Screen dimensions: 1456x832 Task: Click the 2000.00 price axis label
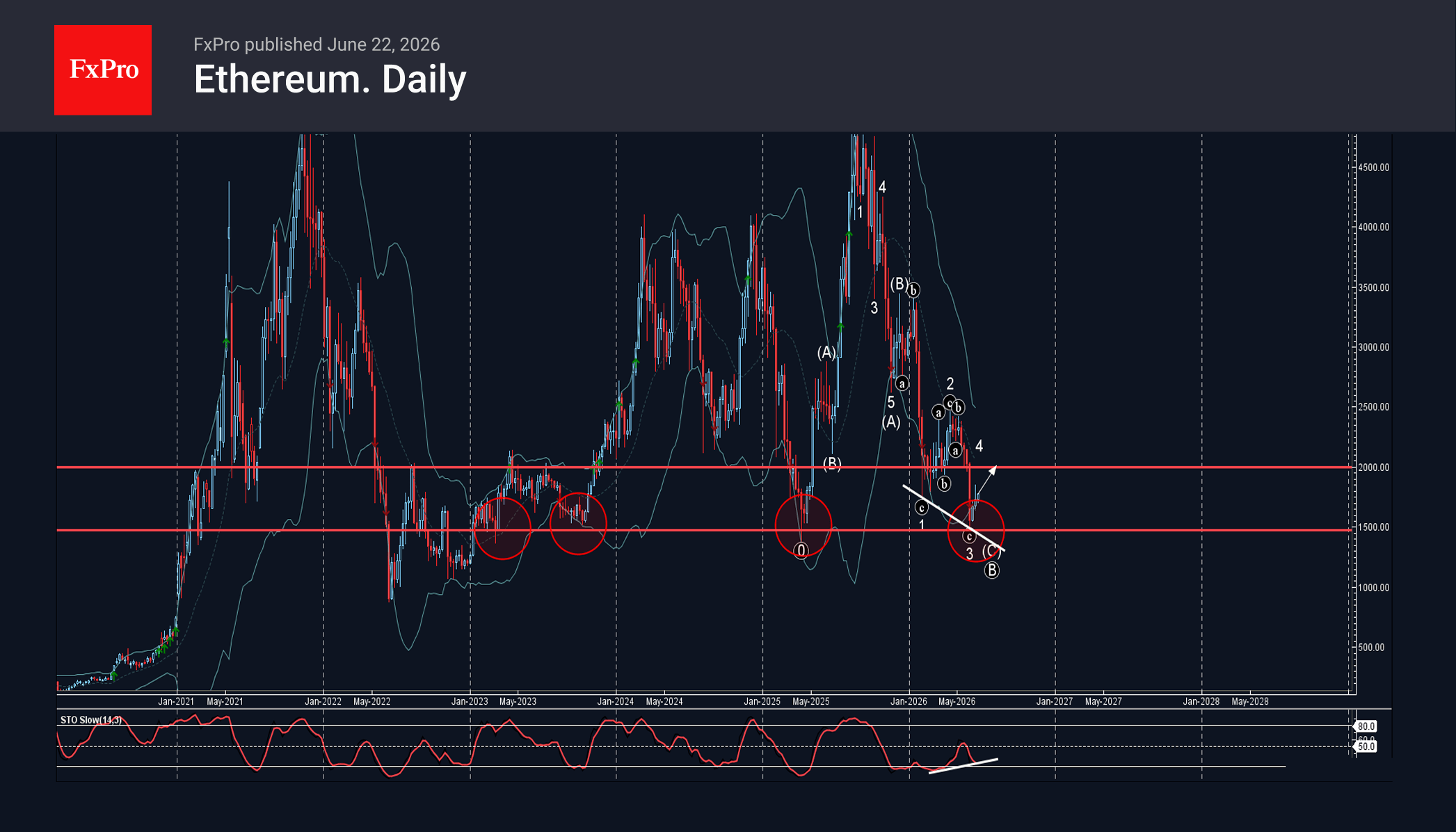[1373, 467]
